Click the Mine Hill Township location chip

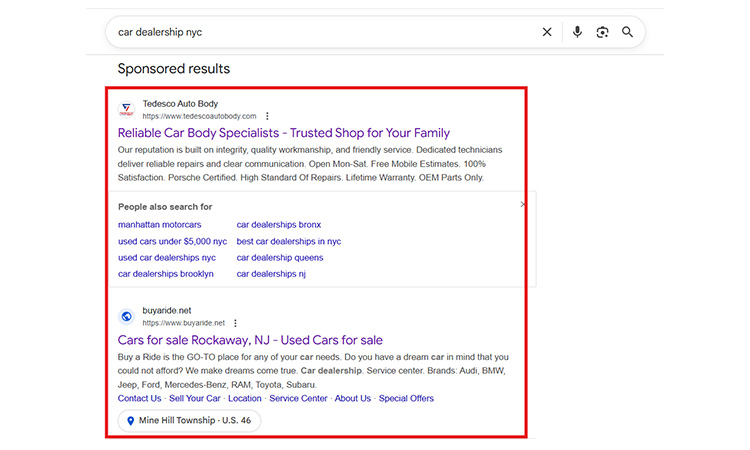coord(189,421)
